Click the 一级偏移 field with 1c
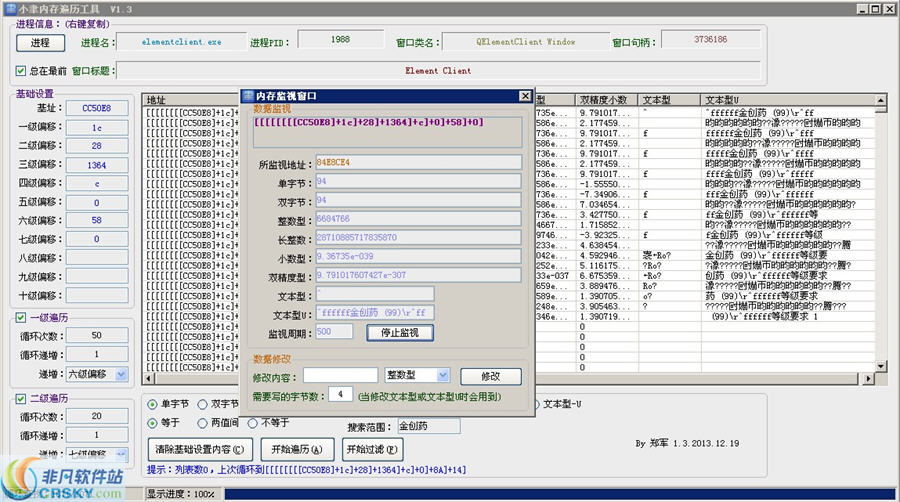 97,127
